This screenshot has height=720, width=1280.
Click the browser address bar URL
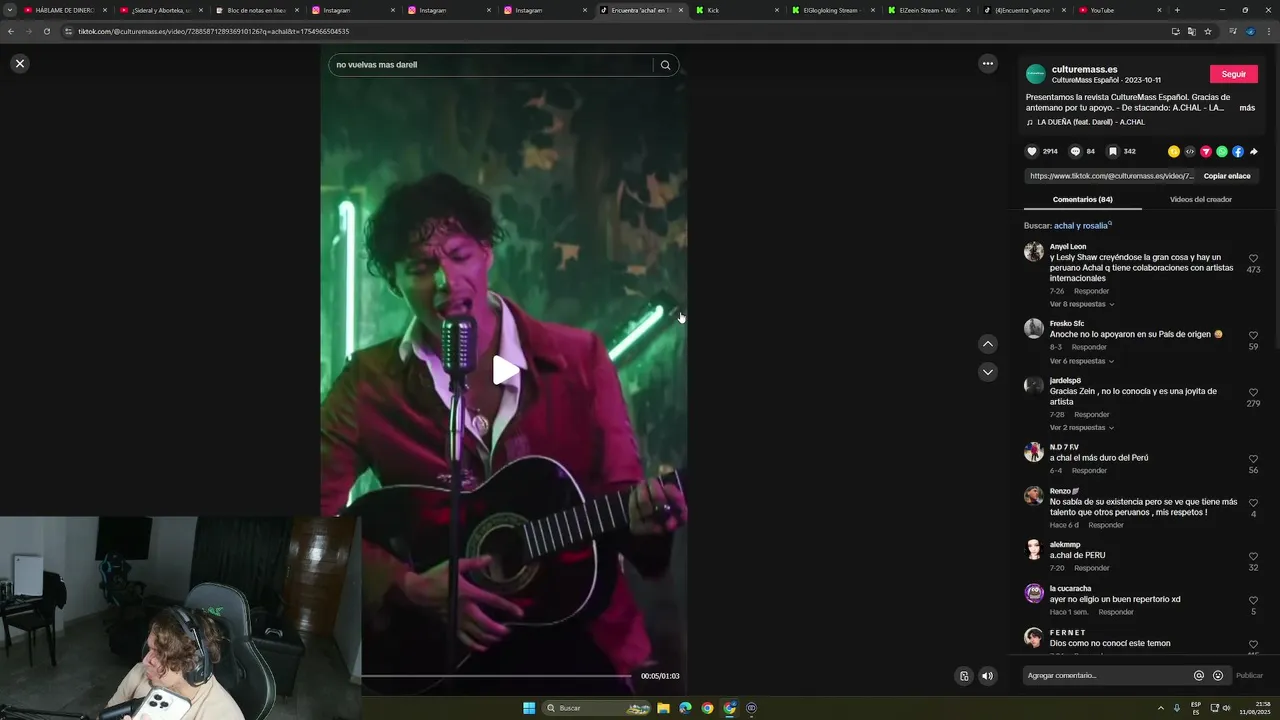(213, 31)
